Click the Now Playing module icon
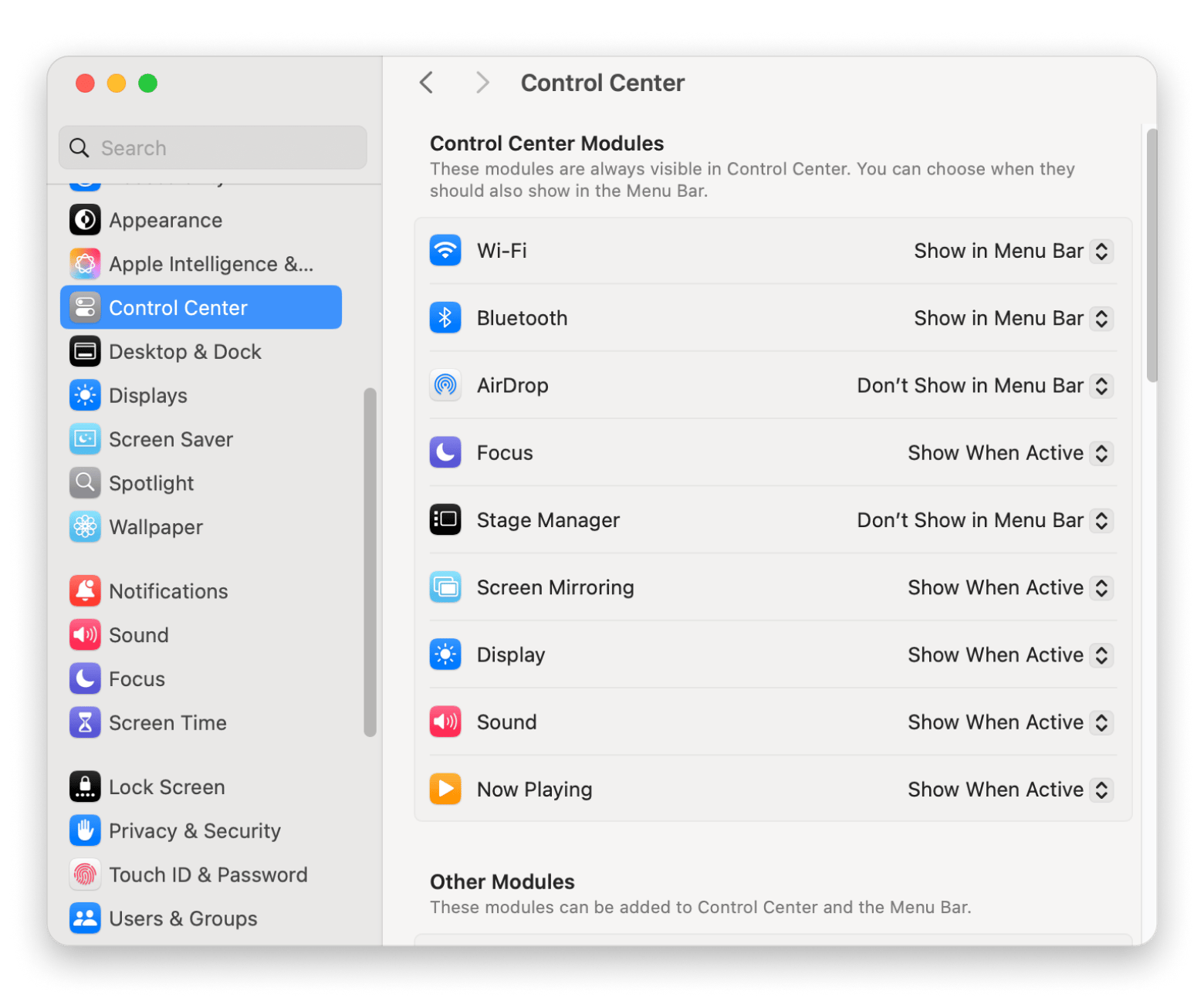Screen dimensions: 1204x1008 (x=445, y=789)
